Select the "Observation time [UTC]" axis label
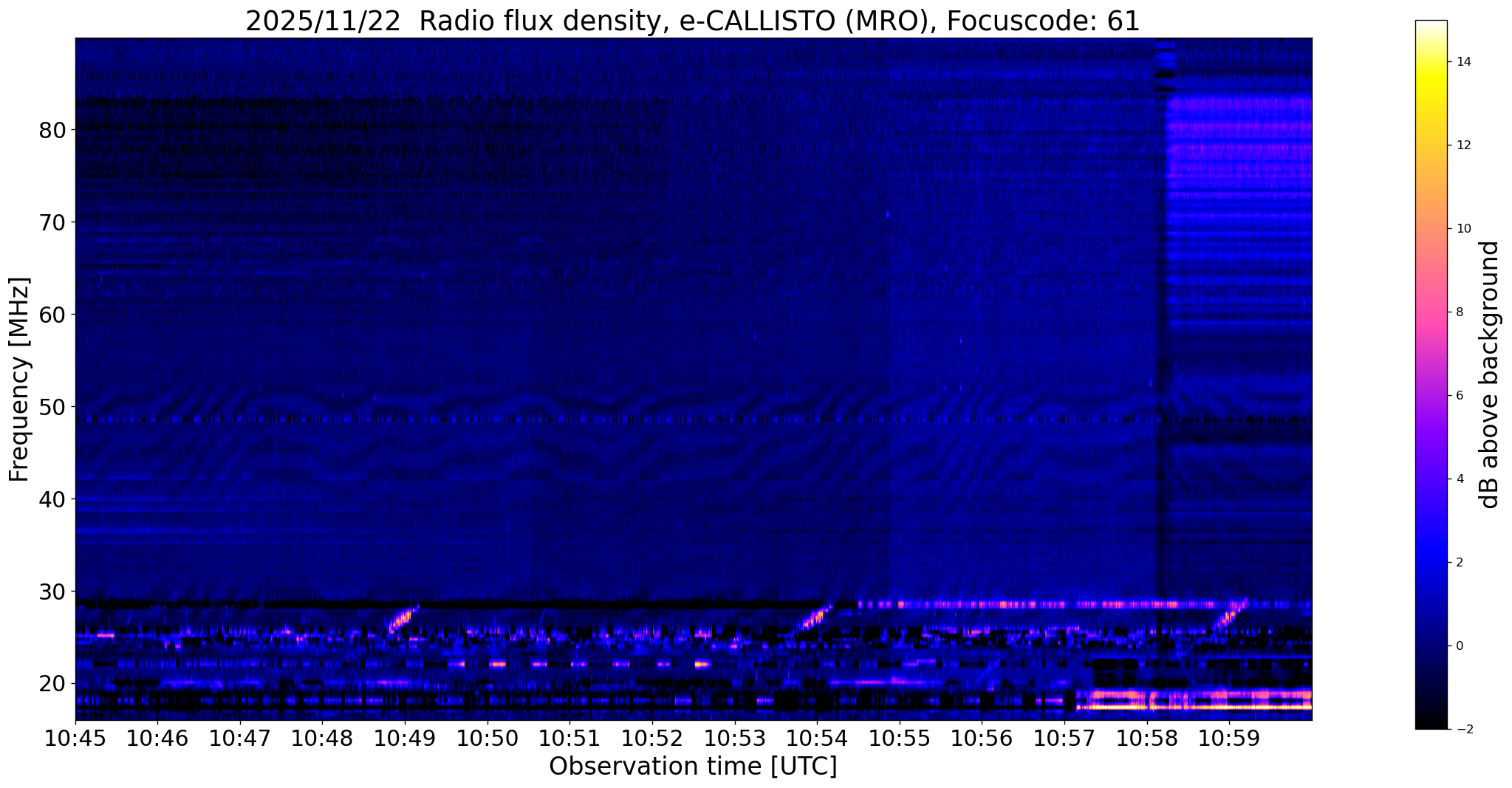The image size is (1512, 788). pyautogui.click(x=693, y=766)
